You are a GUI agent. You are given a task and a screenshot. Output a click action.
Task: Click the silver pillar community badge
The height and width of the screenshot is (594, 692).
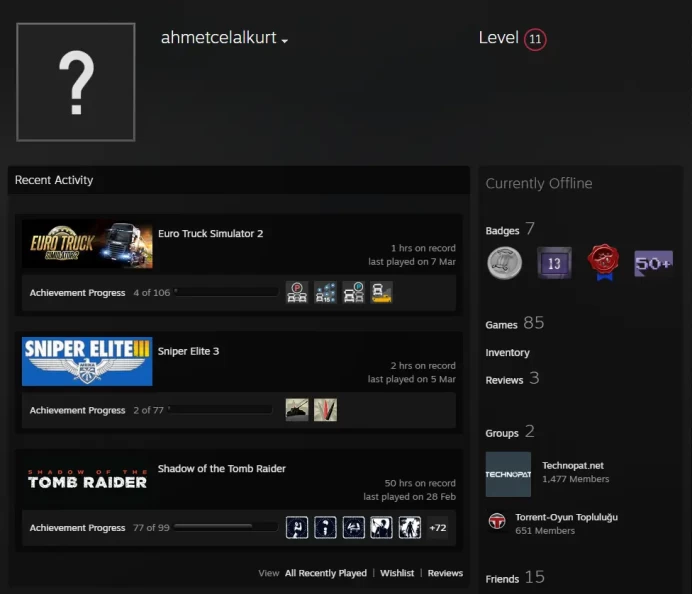tap(504, 263)
